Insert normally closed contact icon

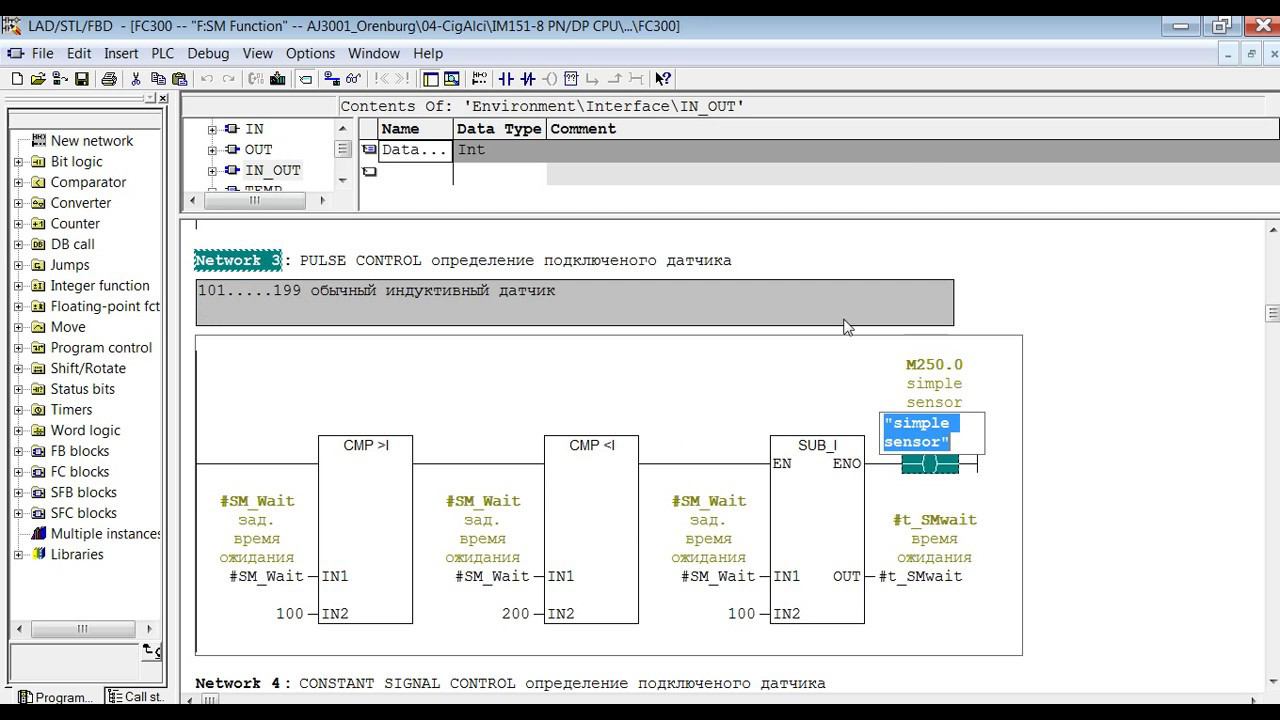527,79
